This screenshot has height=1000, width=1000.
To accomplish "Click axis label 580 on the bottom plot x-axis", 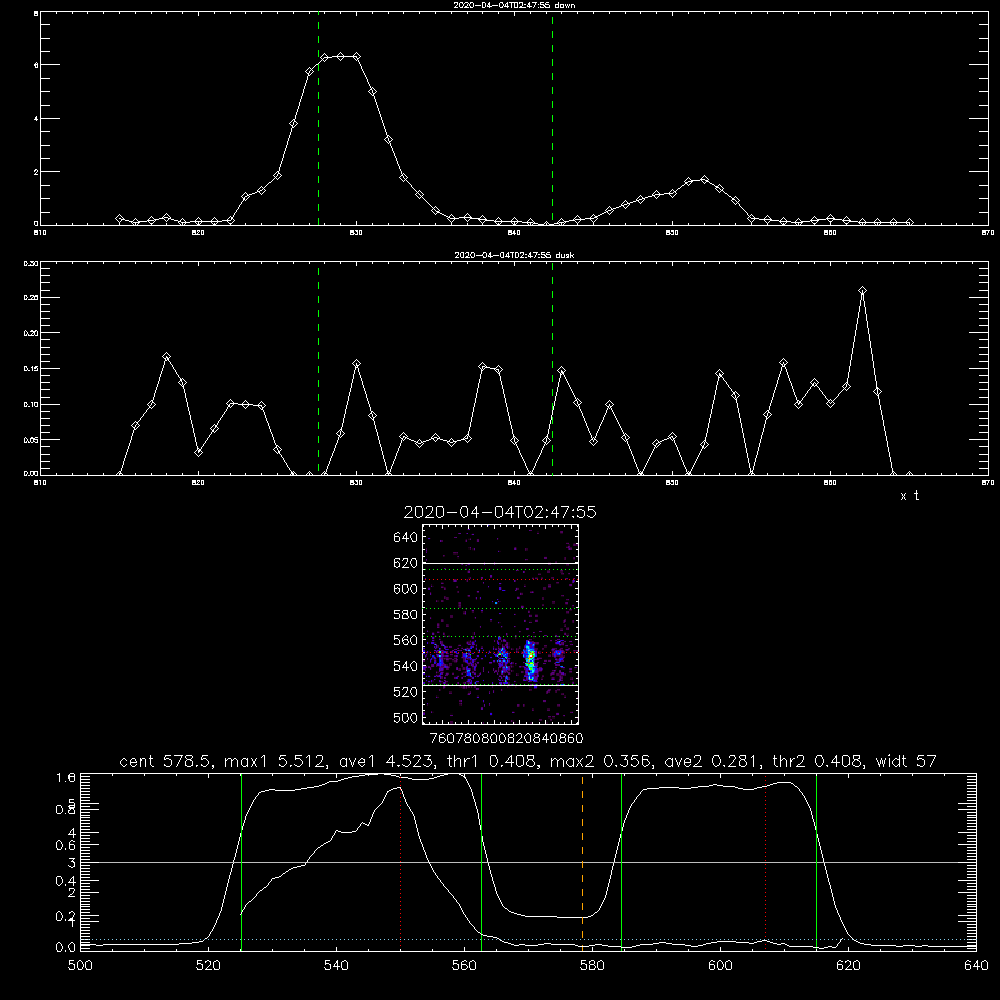I will click(592, 966).
